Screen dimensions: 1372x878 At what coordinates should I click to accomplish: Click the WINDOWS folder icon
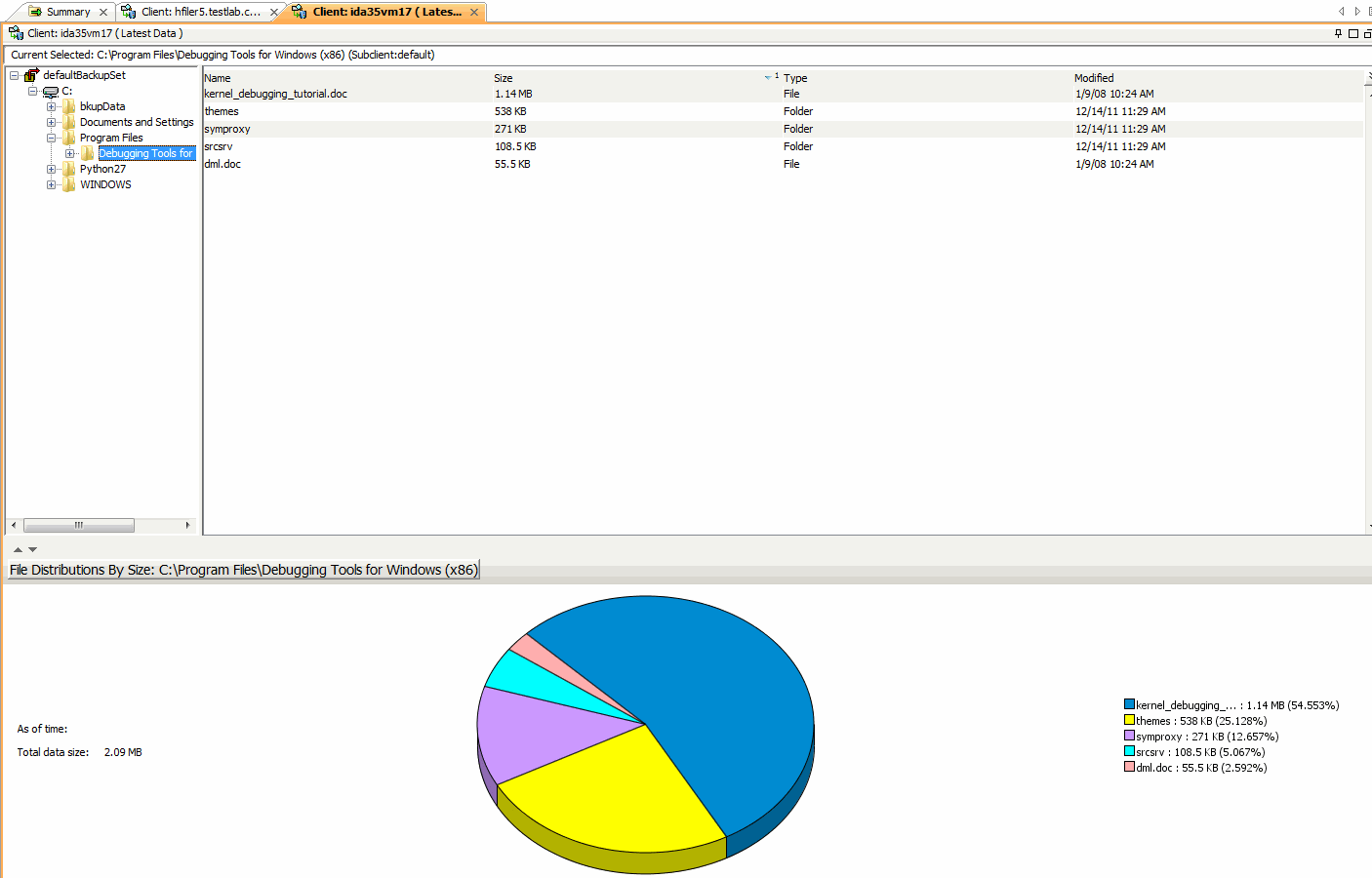69,184
